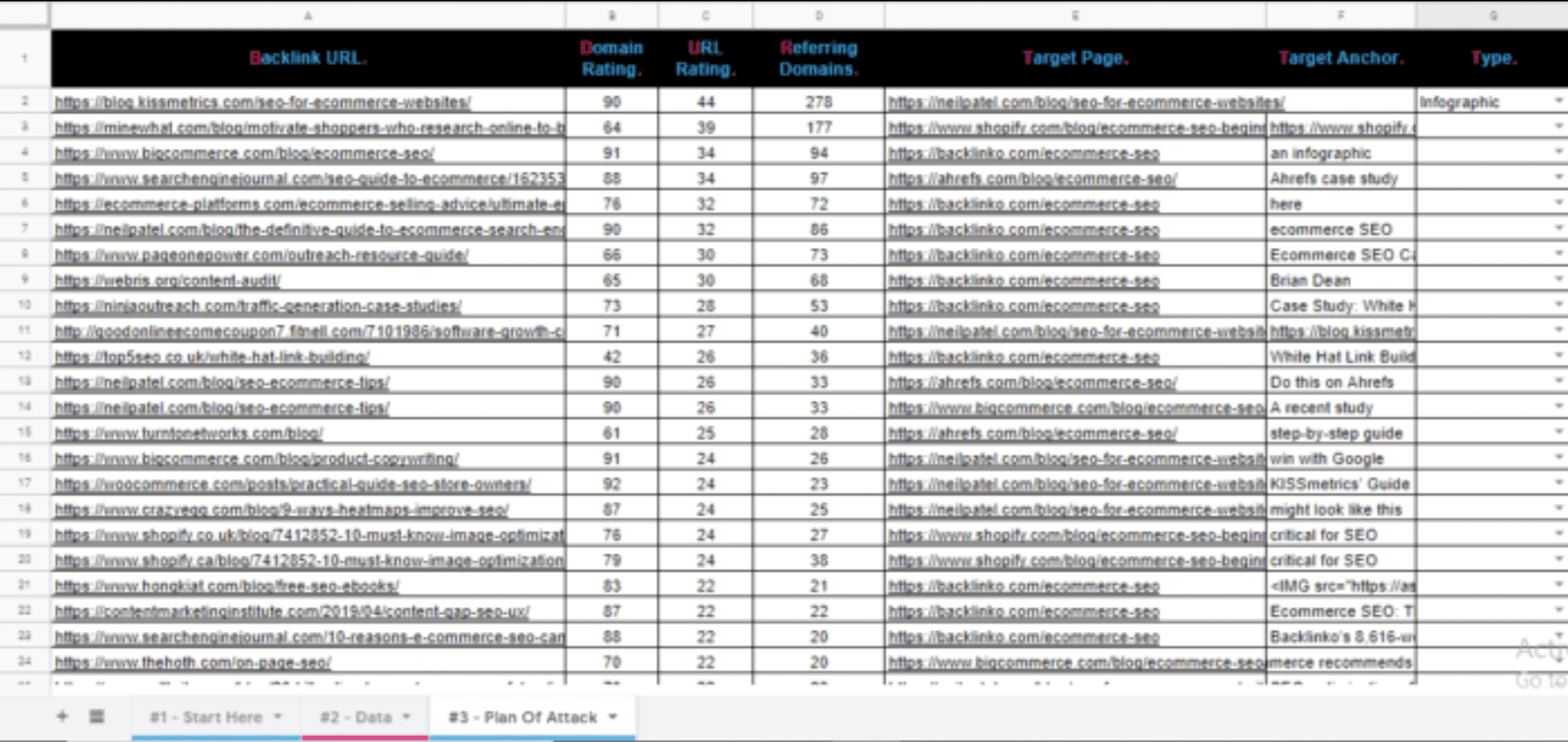Open Type dropdown in 'an infographic' row
This screenshot has width=1568, height=742.
point(1558,152)
